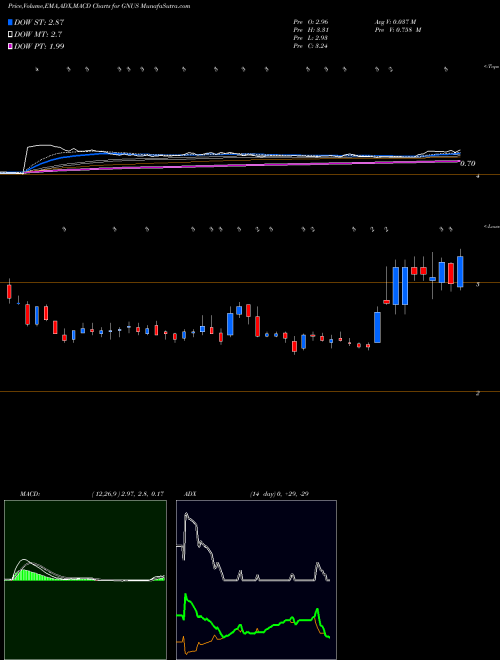This screenshot has height=660, width=500.
Task: Click the chart title for GNUS MunafaSutra.com
Action: (99, 6)
